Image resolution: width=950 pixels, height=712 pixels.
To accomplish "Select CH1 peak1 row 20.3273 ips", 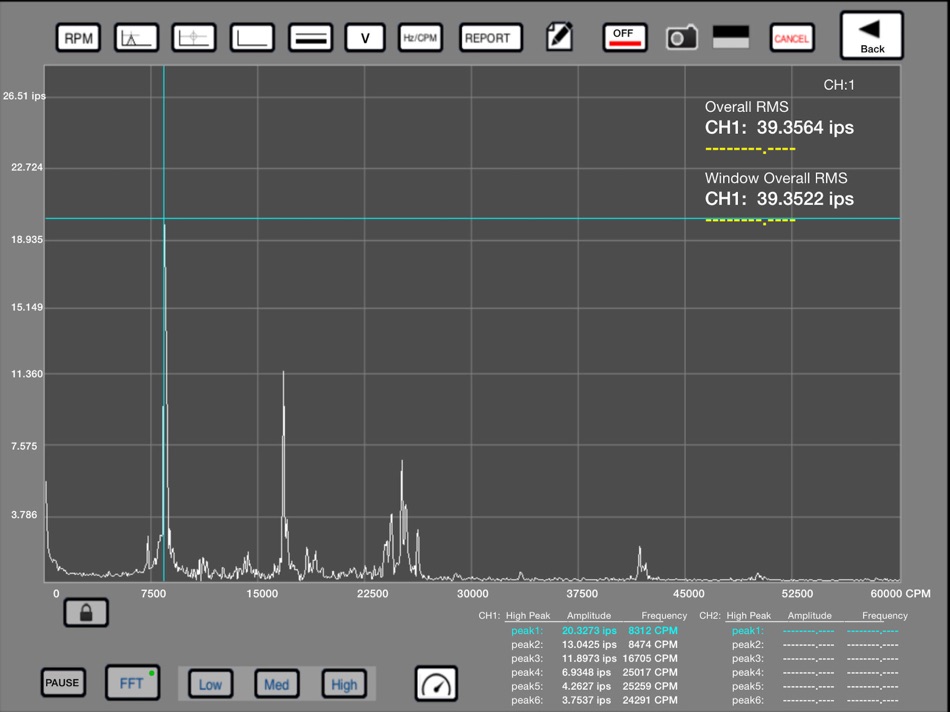I will point(594,631).
